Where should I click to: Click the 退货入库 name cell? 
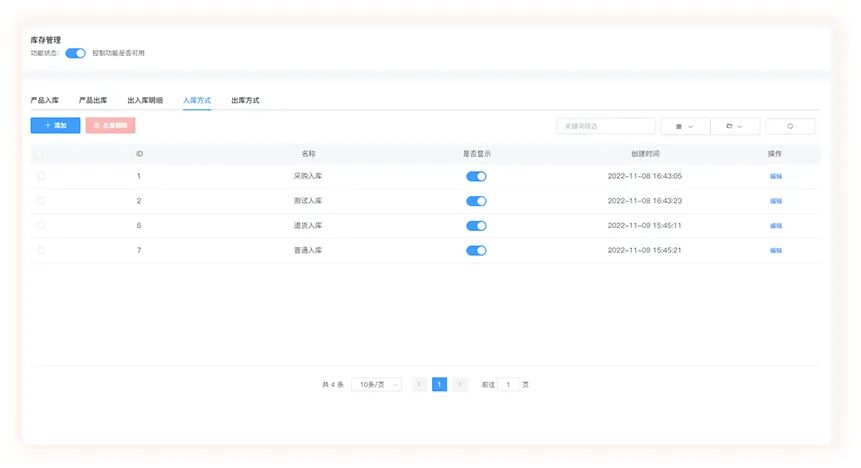tap(308, 225)
